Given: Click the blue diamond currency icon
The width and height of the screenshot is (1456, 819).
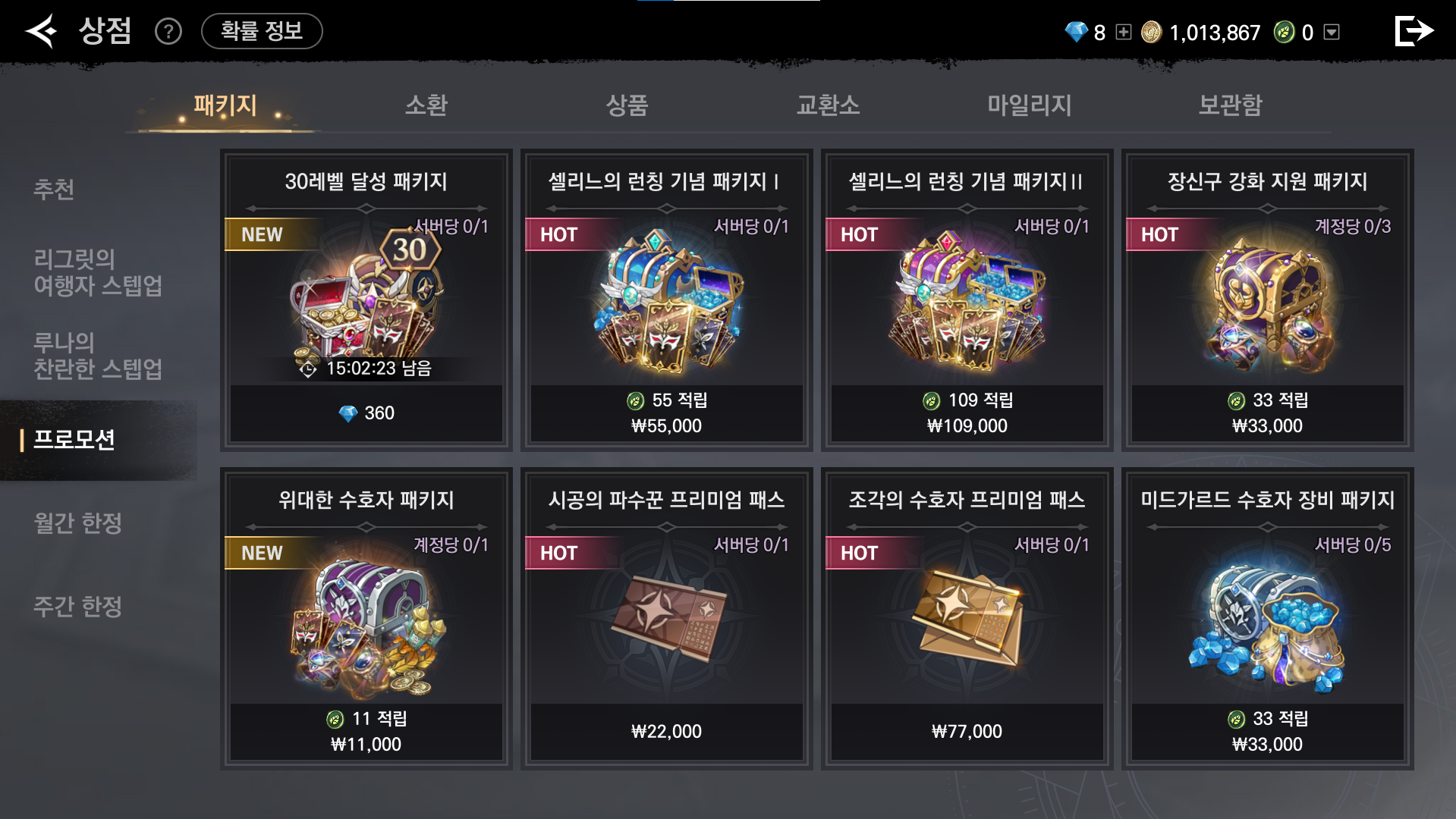Looking at the screenshot, I should click(1076, 32).
